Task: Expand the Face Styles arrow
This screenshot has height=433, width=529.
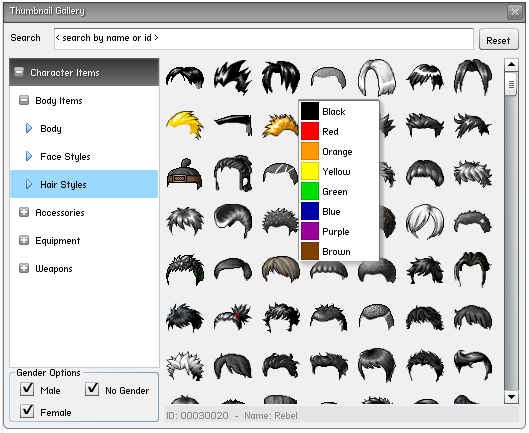Action: coord(29,156)
